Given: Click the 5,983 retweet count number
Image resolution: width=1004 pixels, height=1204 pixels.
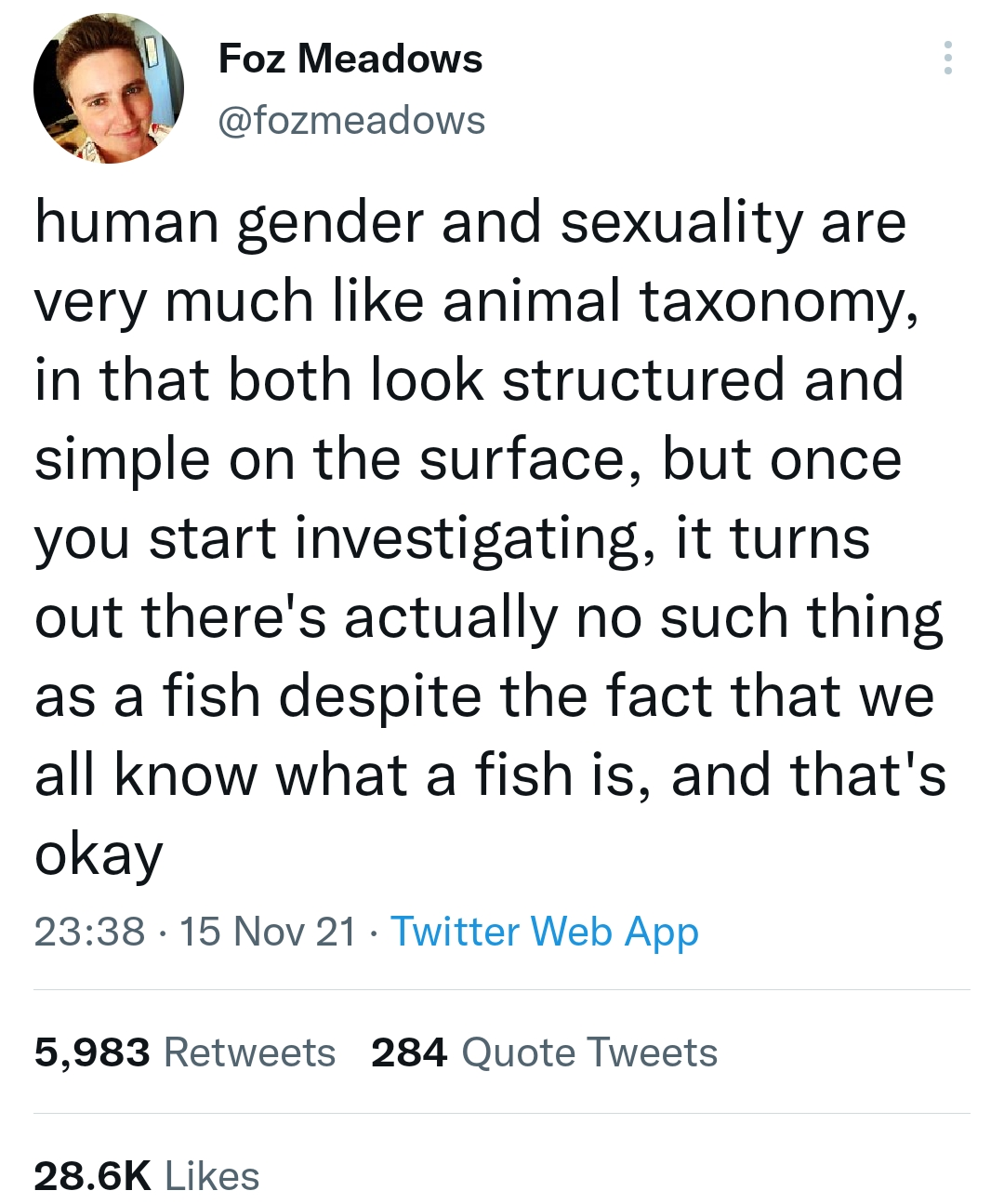Looking at the screenshot, I should [92, 1052].
